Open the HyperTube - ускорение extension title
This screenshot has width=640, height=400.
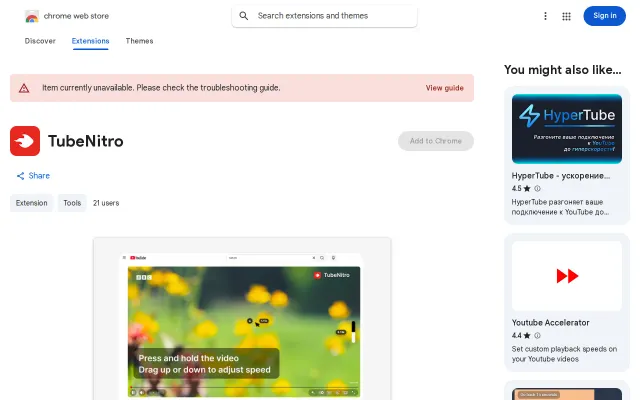point(561,176)
